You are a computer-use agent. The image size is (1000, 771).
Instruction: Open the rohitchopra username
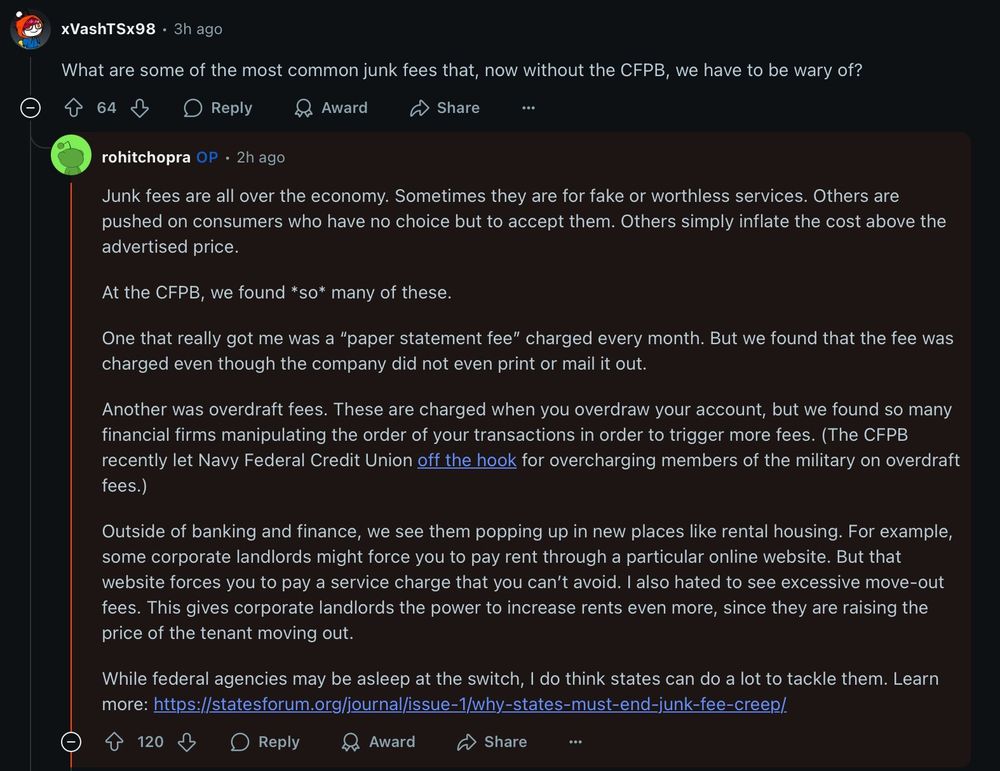coord(146,157)
